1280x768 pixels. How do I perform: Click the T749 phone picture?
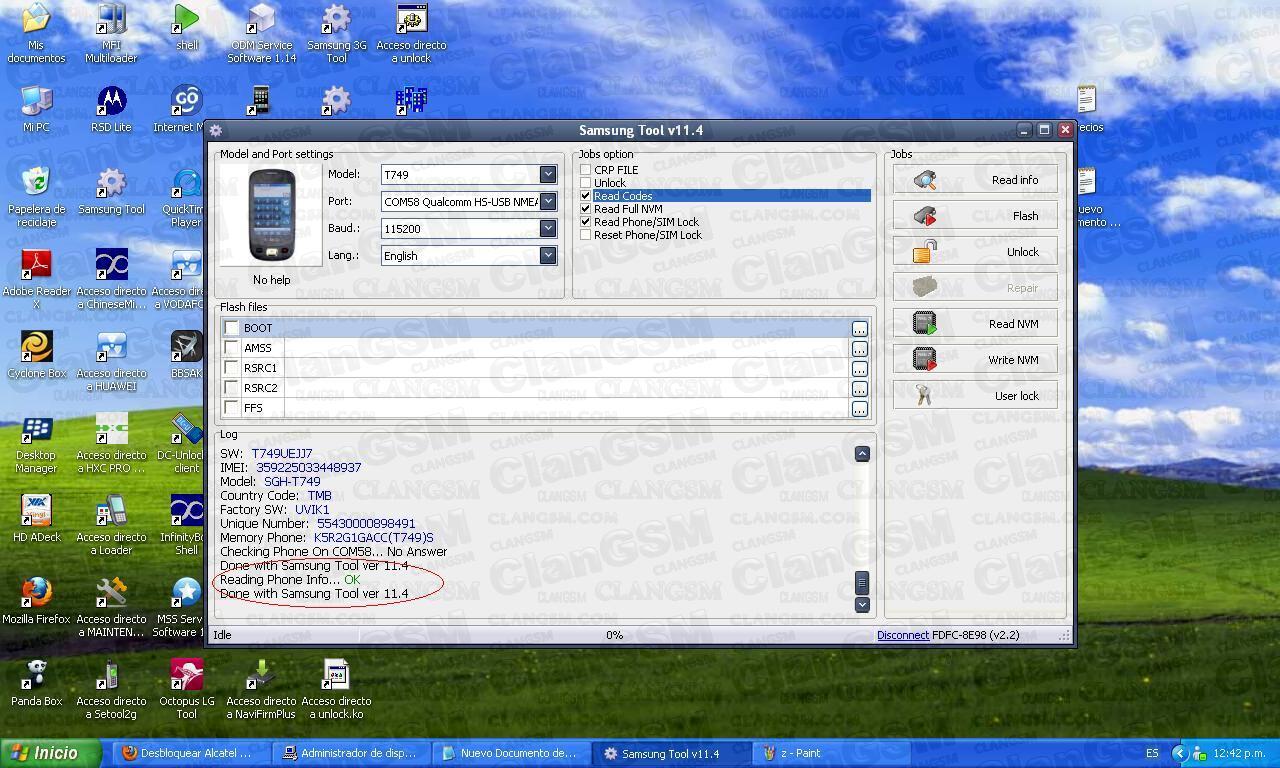tap(272, 216)
